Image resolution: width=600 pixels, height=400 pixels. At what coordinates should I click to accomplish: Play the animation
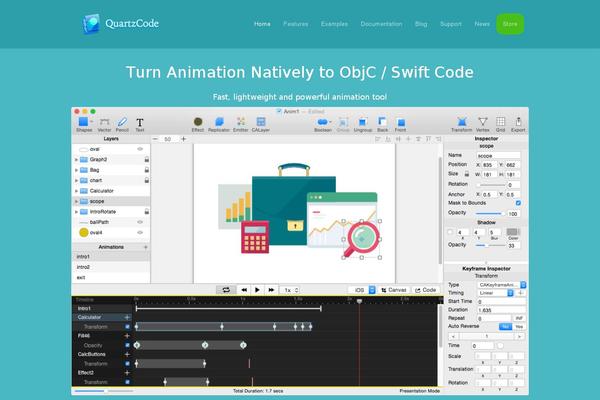(257, 290)
